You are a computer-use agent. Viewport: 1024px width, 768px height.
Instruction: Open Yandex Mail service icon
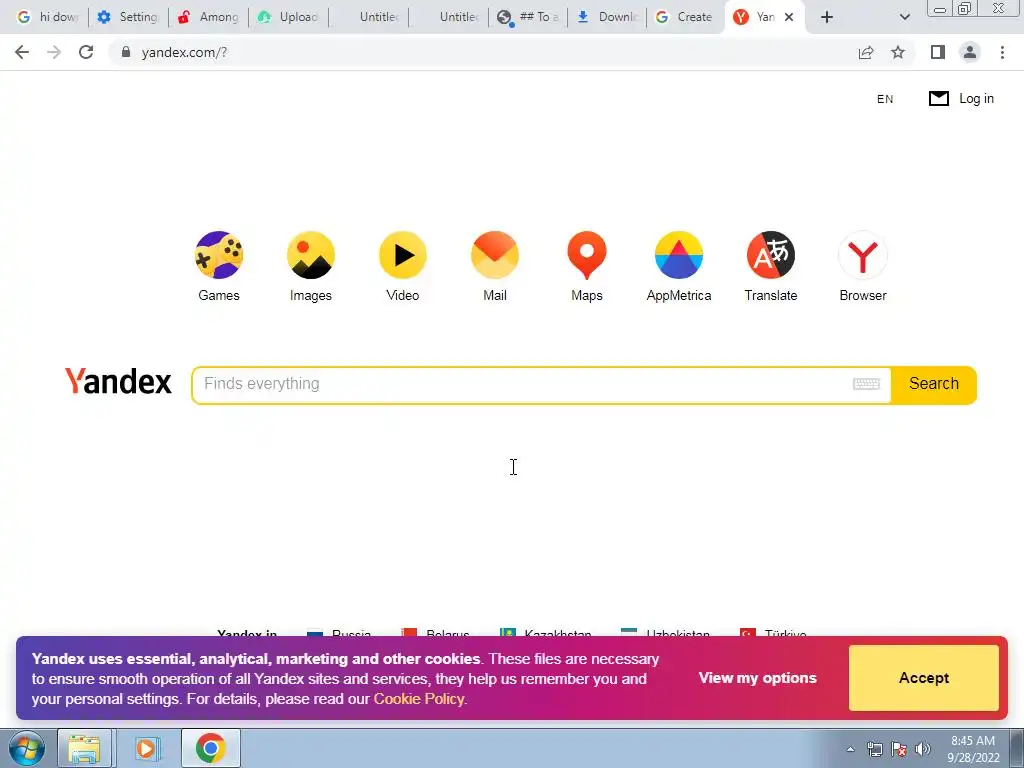(x=495, y=255)
